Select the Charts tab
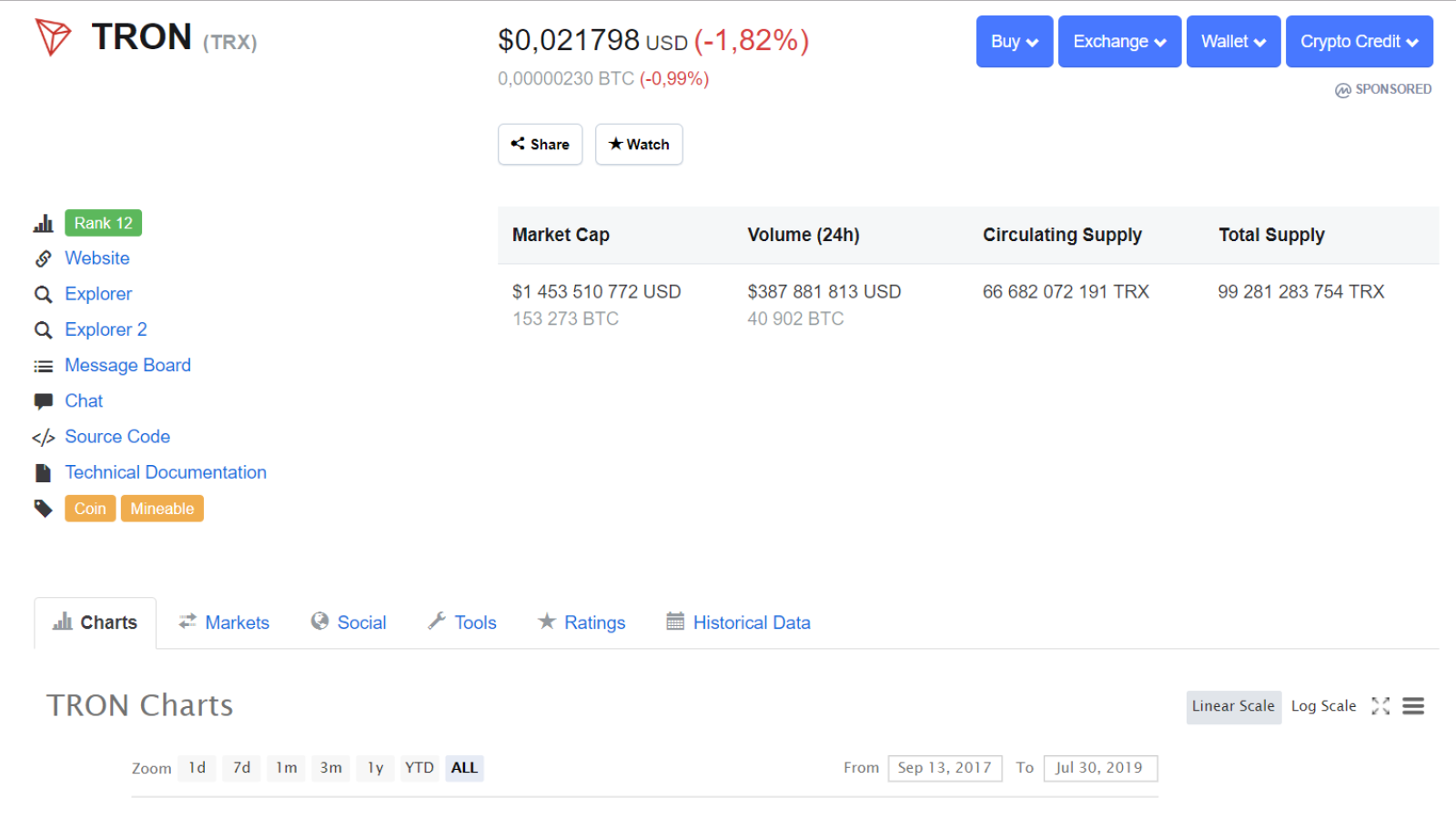Screen dimensions: 1456x819 tap(96, 622)
